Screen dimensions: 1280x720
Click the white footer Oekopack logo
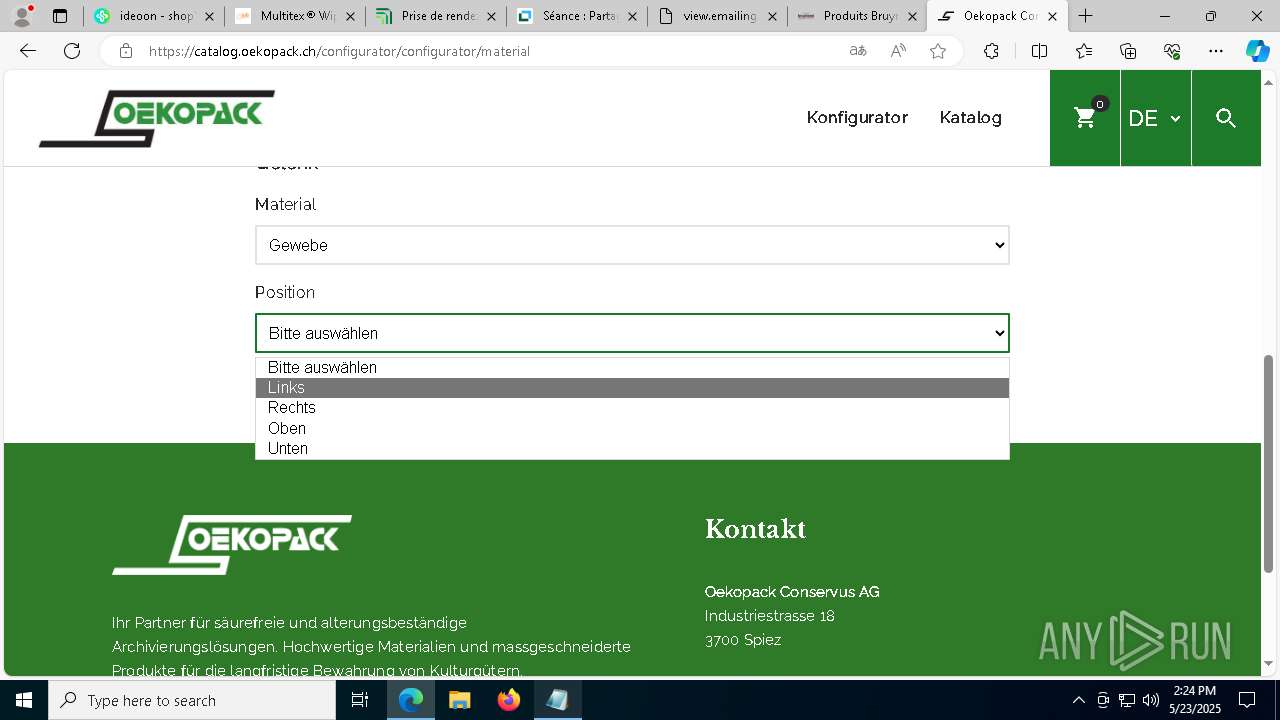click(232, 545)
